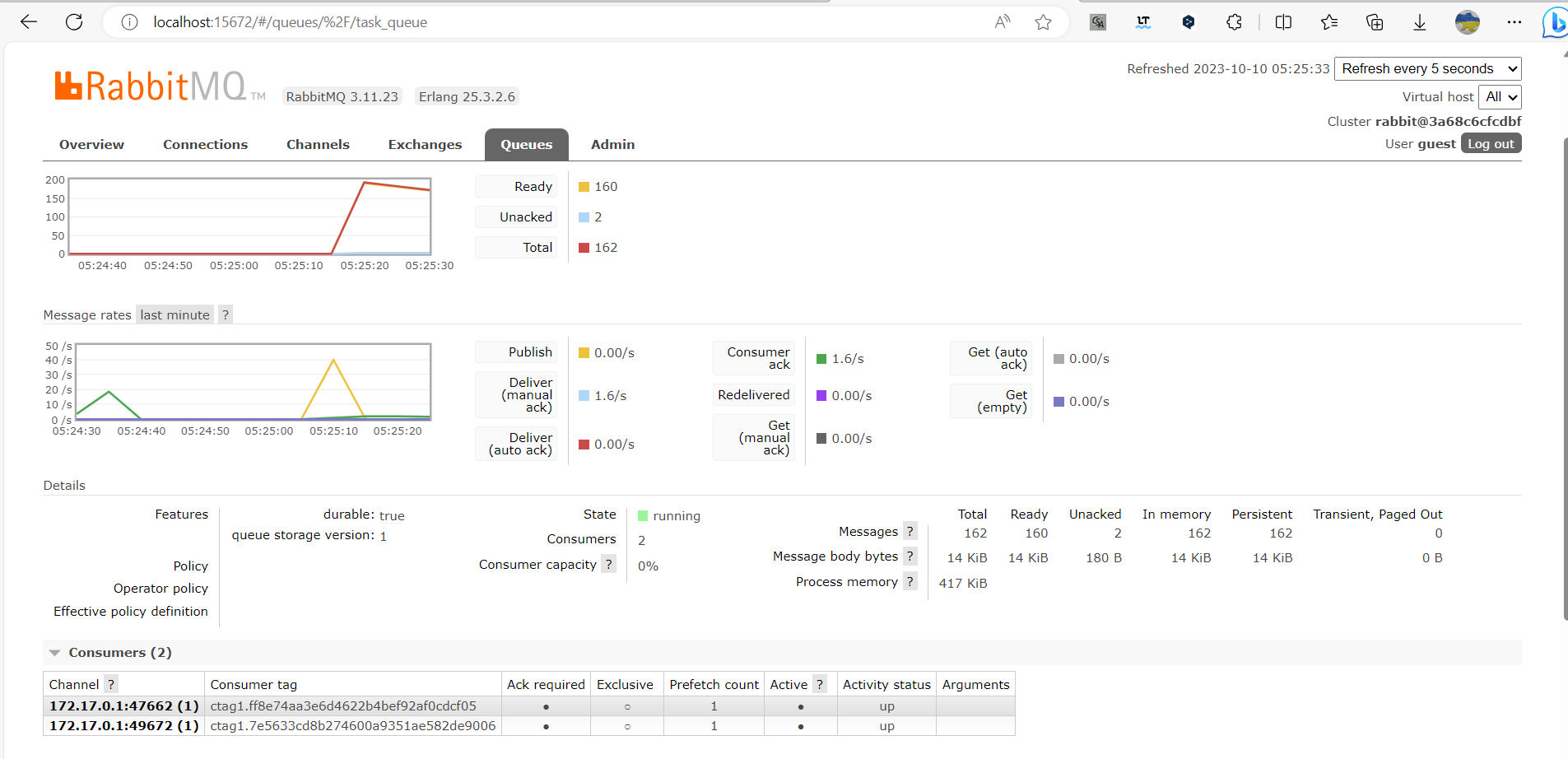Screen dimensions: 1568x759
Task: Open the Favorites list icon
Action: [x=1328, y=22]
